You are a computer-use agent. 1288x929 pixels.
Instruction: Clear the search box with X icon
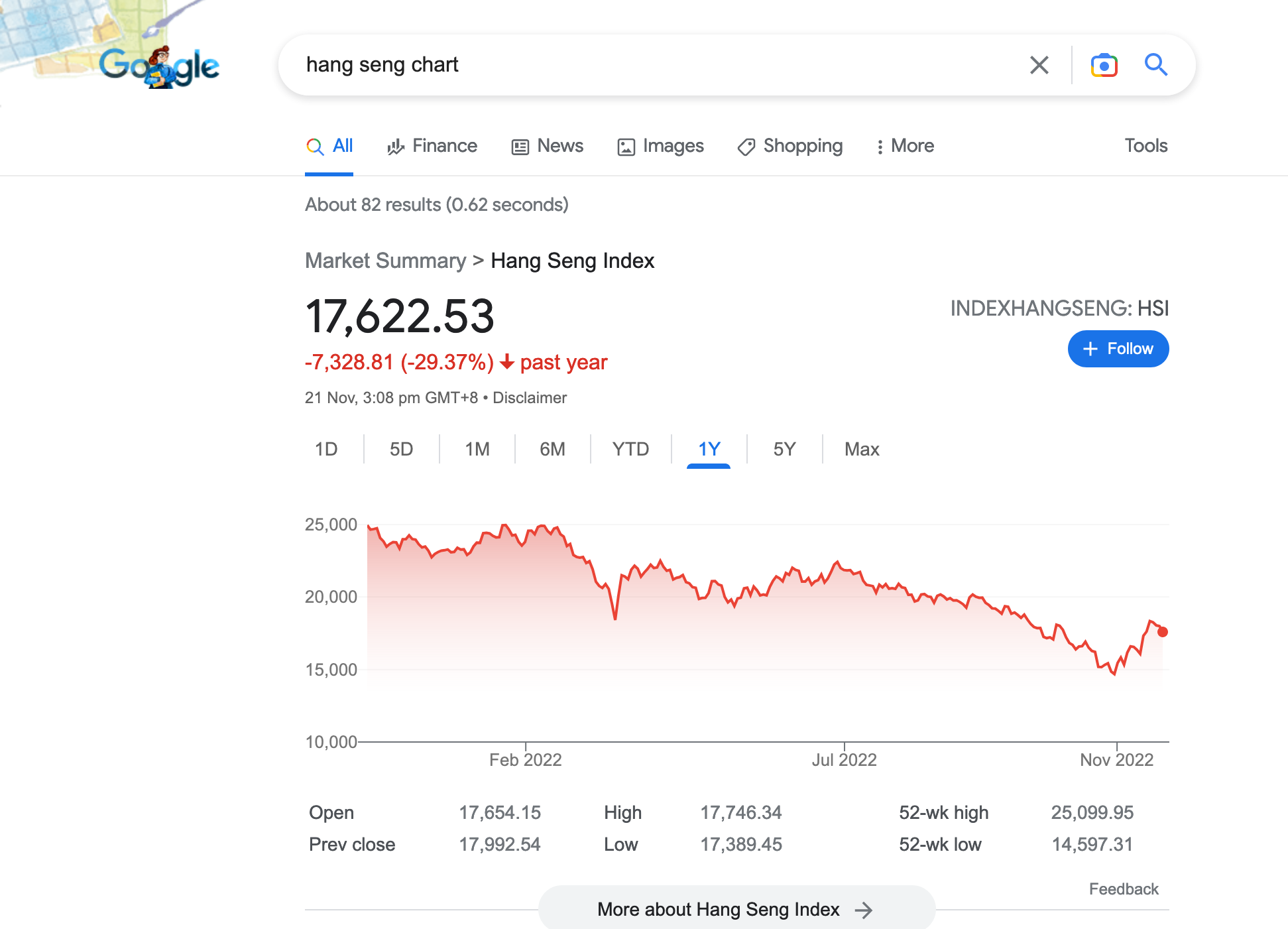(x=1039, y=65)
